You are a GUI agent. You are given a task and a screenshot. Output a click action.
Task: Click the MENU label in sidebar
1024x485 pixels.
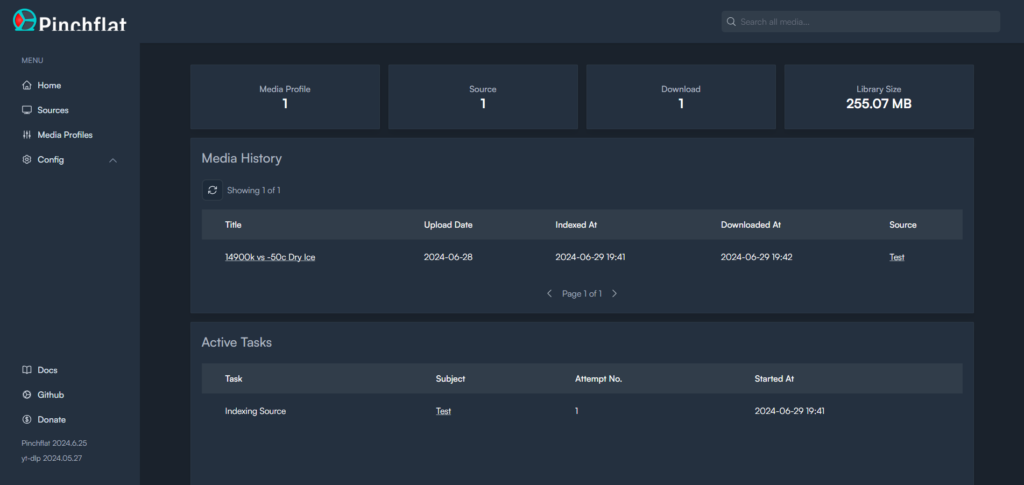[x=32, y=61]
